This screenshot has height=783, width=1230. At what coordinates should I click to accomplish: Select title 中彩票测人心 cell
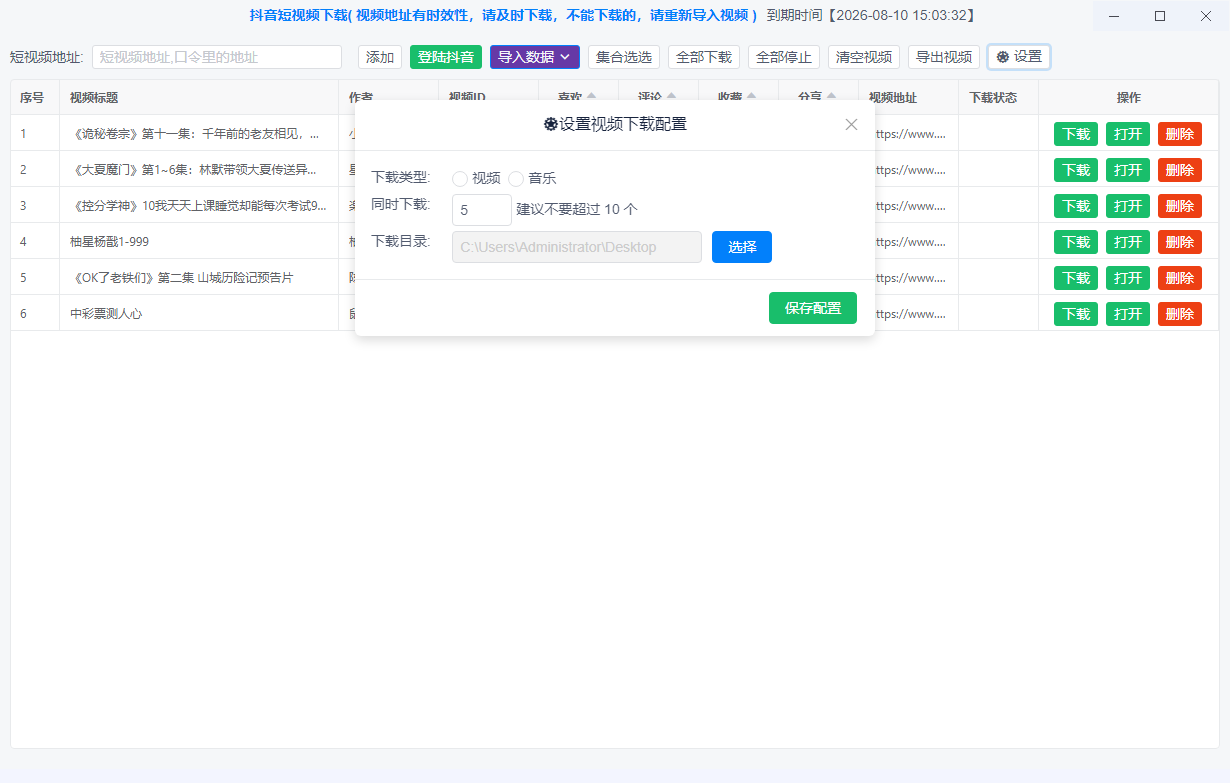pyautogui.click(x=199, y=313)
